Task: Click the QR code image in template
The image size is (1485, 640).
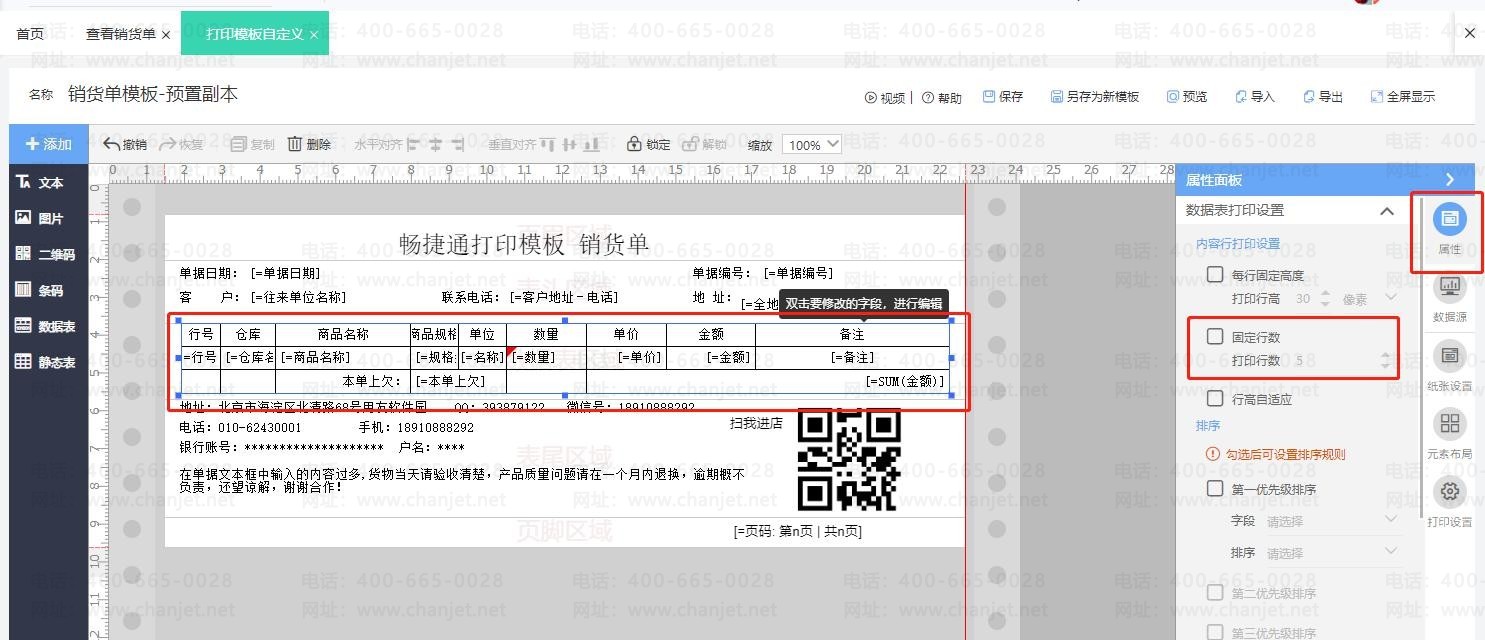Action: pos(850,461)
